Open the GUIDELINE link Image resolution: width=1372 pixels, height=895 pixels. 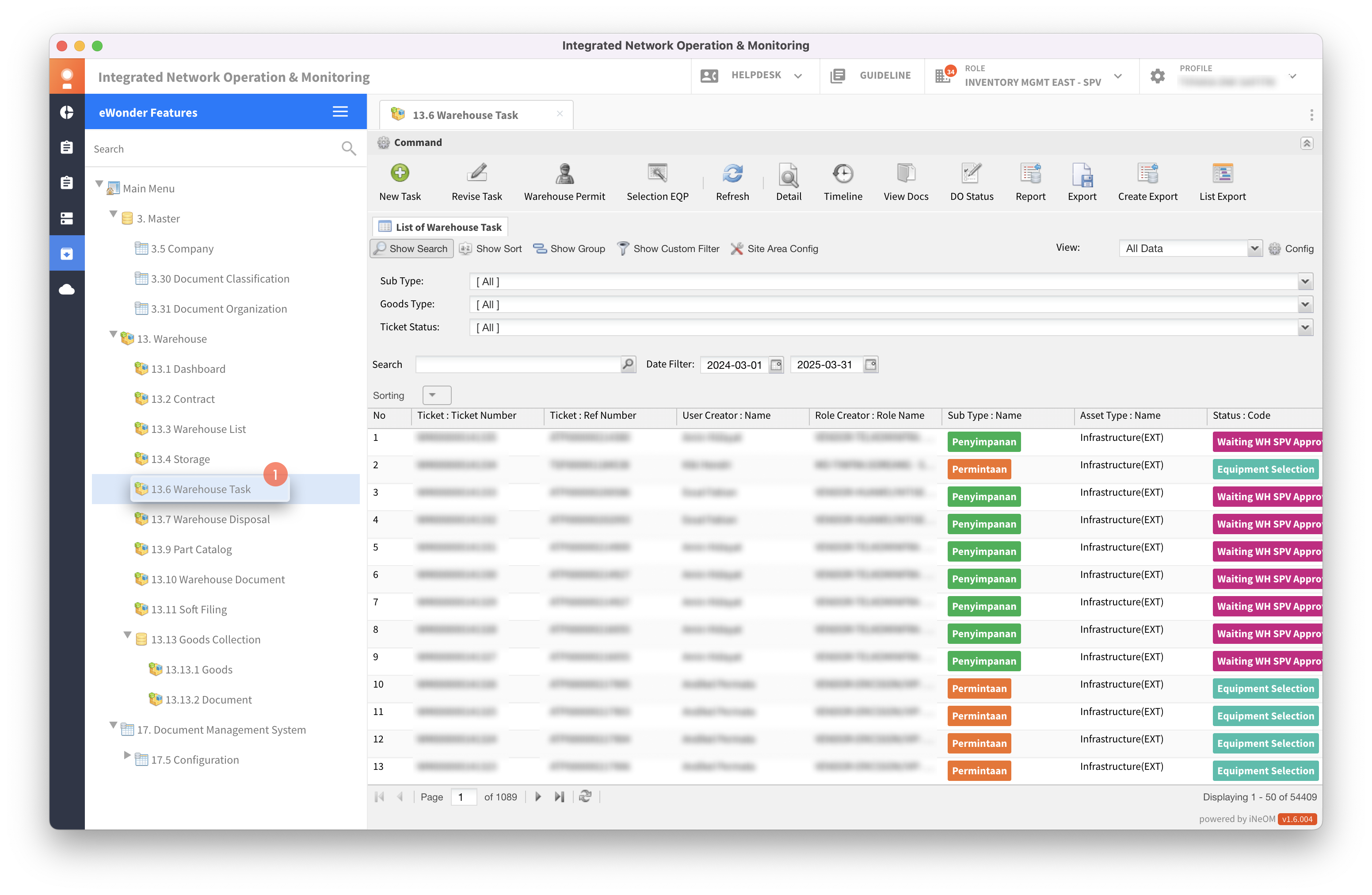(x=871, y=76)
